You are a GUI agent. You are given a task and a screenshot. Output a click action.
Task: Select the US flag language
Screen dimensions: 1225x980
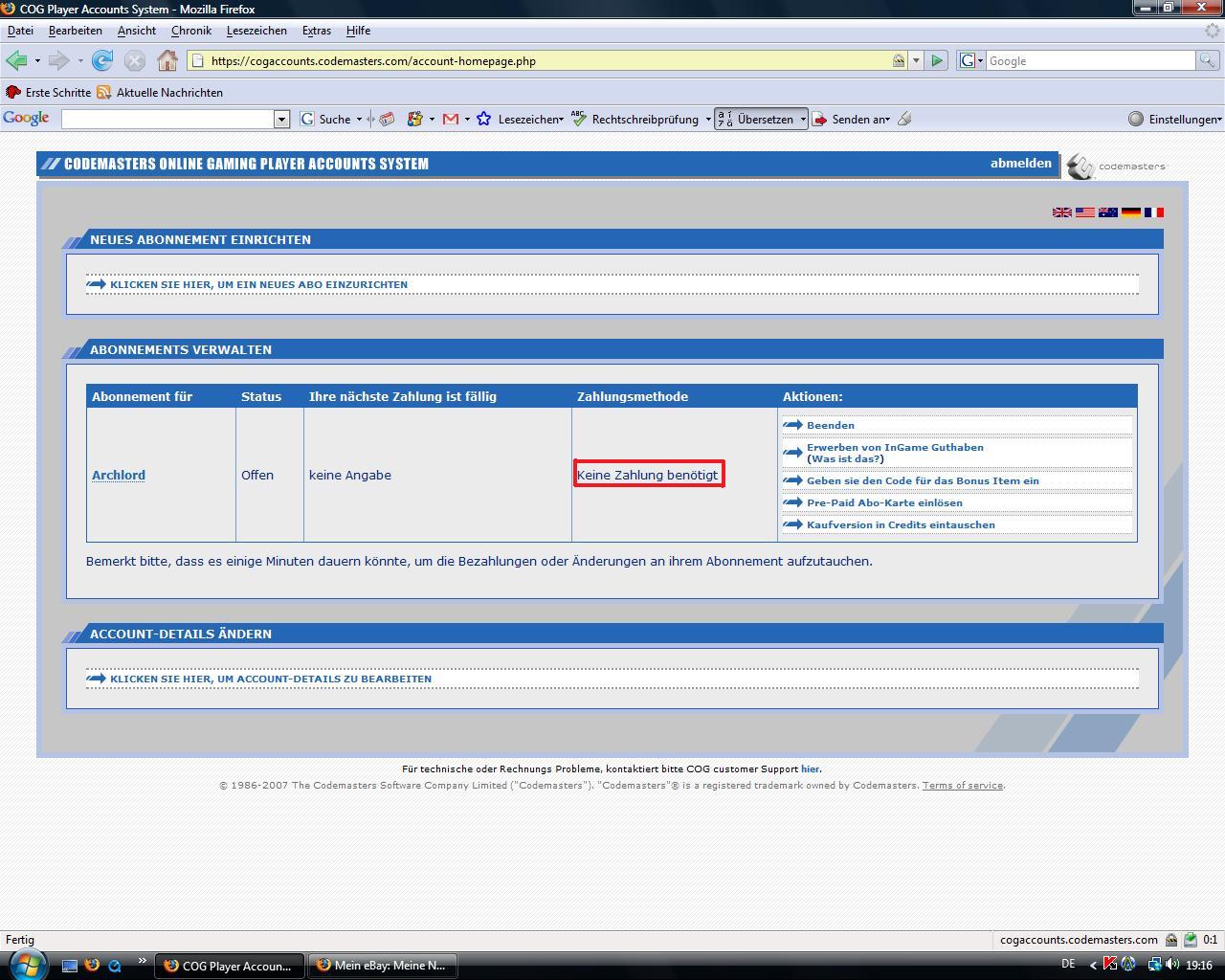click(1085, 212)
